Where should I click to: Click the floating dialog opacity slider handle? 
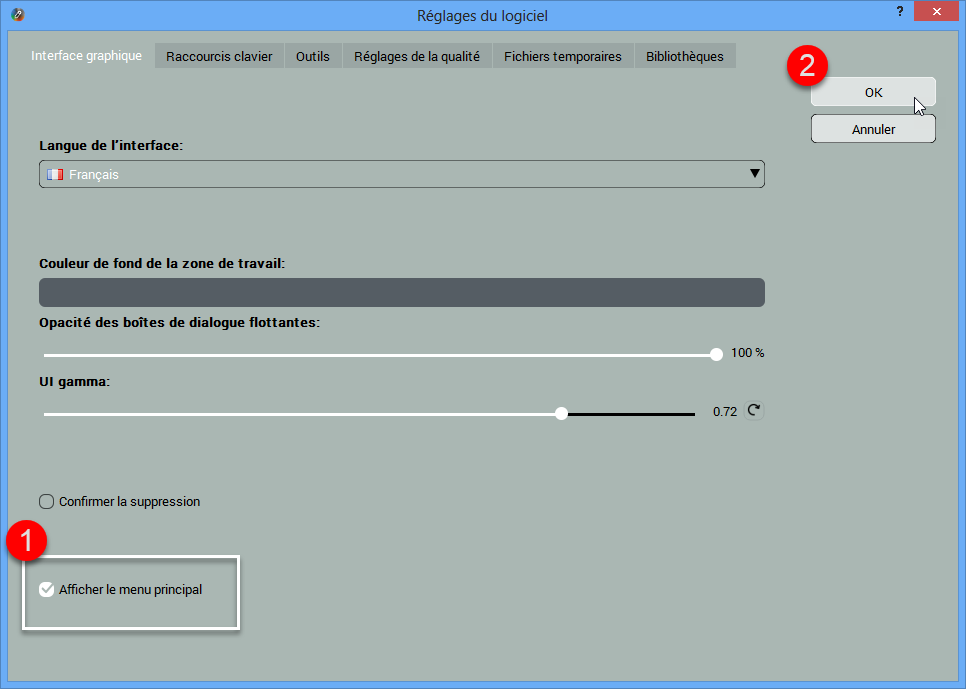point(716,354)
